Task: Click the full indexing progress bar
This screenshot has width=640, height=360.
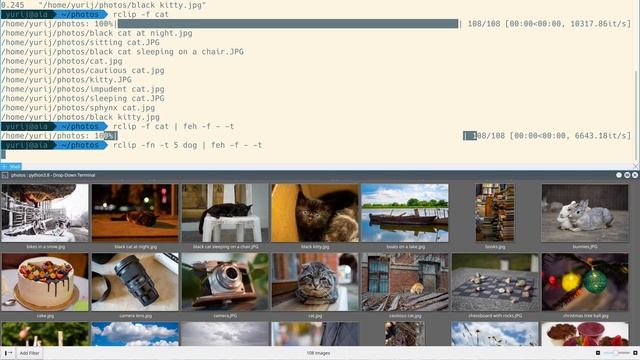Action: tap(288, 24)
